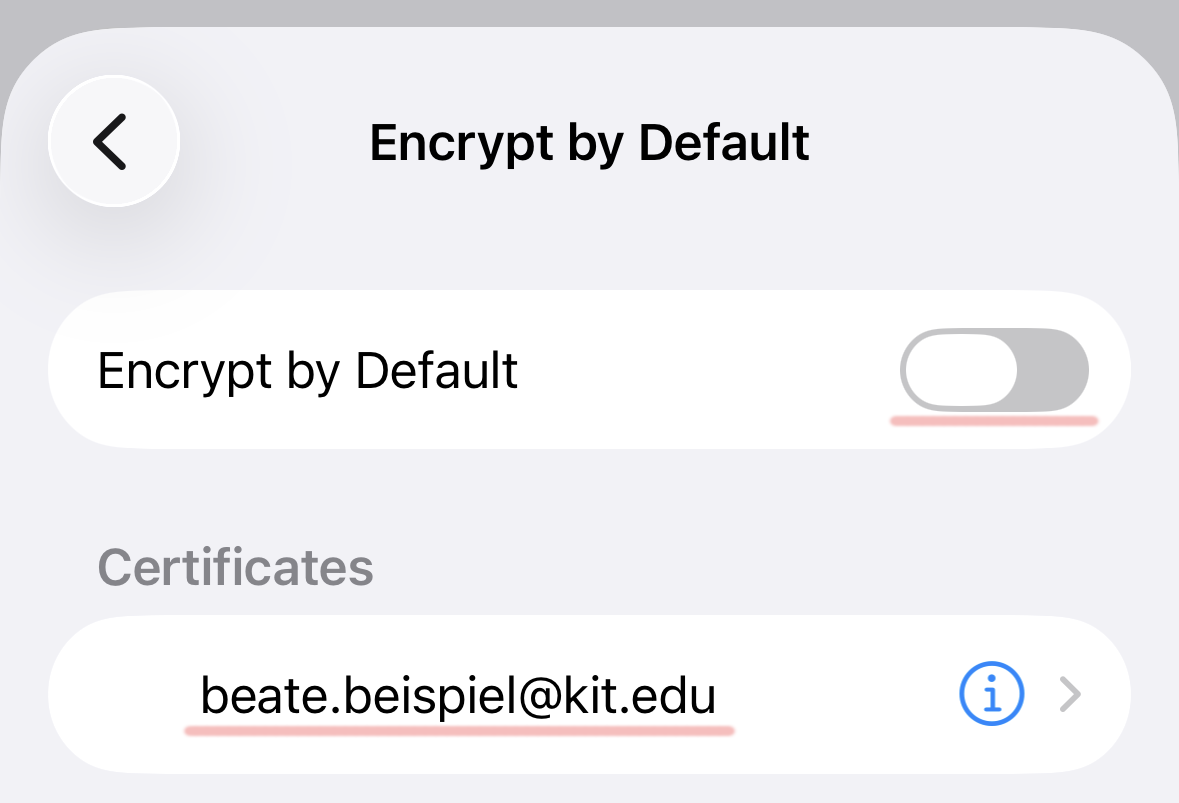Click the header title text at top
The image size is (1179, 803).
[x=589, y=143]
